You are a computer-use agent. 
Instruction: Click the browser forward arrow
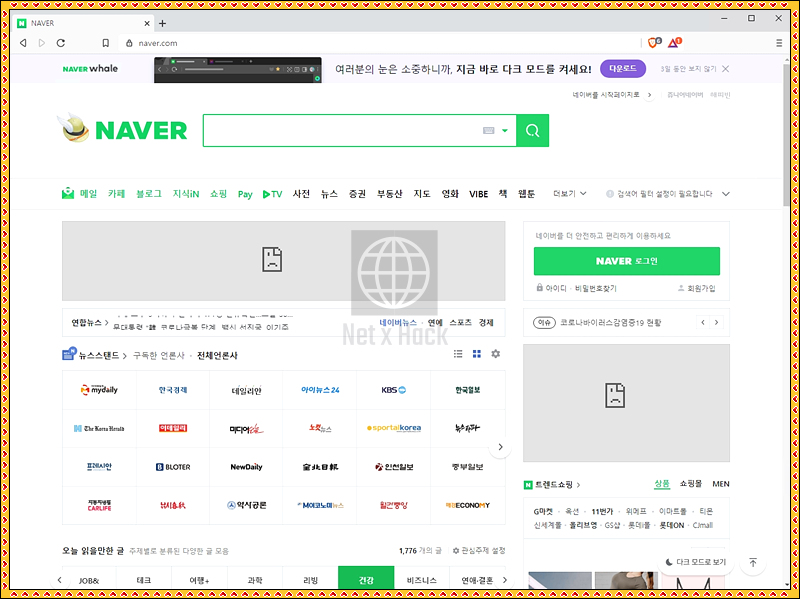[x=42, y=43]
